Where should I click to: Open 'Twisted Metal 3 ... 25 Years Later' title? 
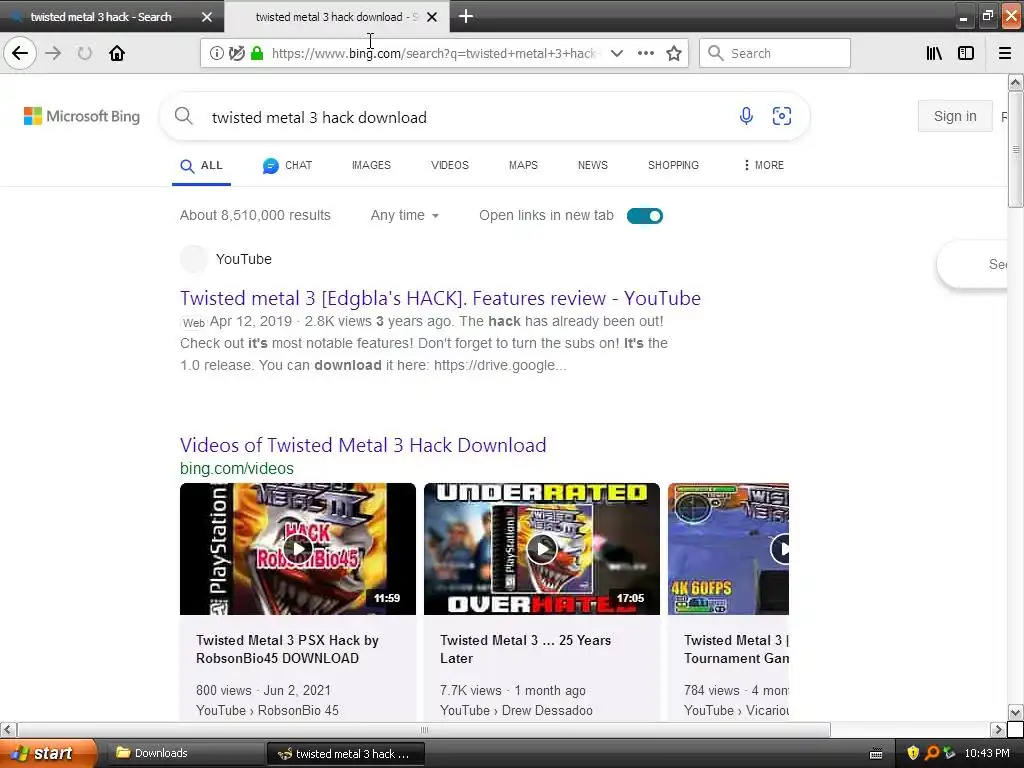526,649
